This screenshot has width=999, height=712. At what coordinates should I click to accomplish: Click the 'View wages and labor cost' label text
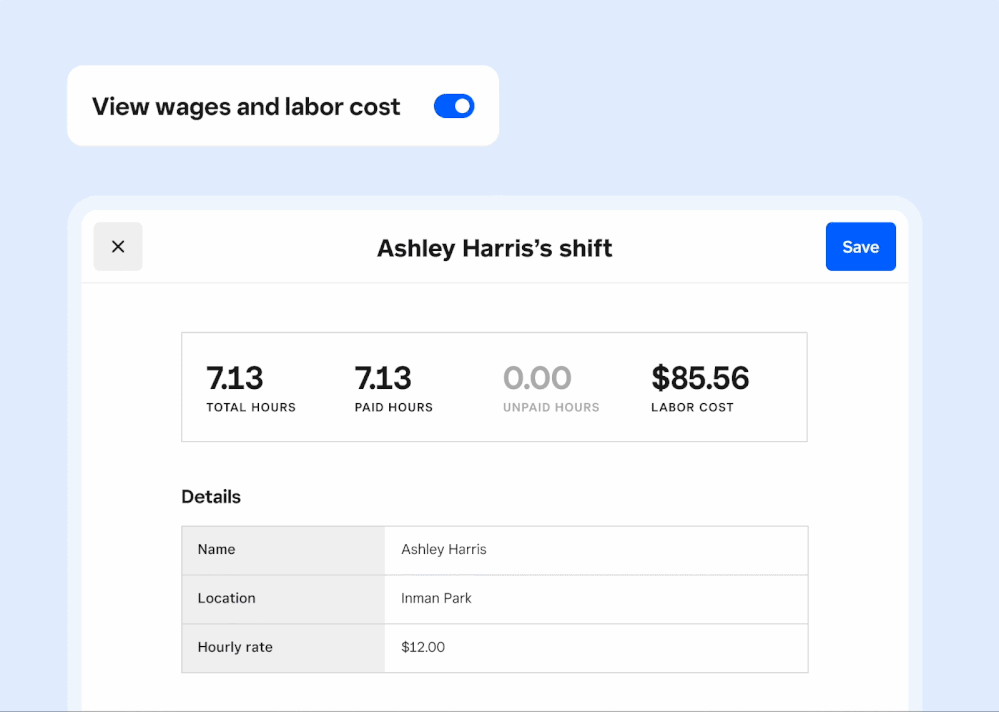[246, 107]
